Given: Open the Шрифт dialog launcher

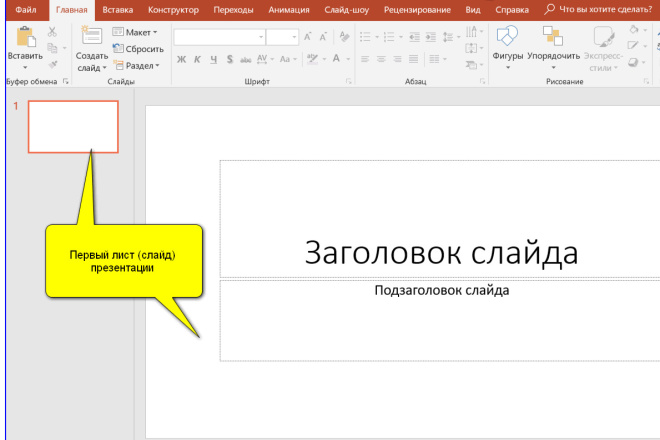Looking at the screenshot, I should [x=349, y=81].
